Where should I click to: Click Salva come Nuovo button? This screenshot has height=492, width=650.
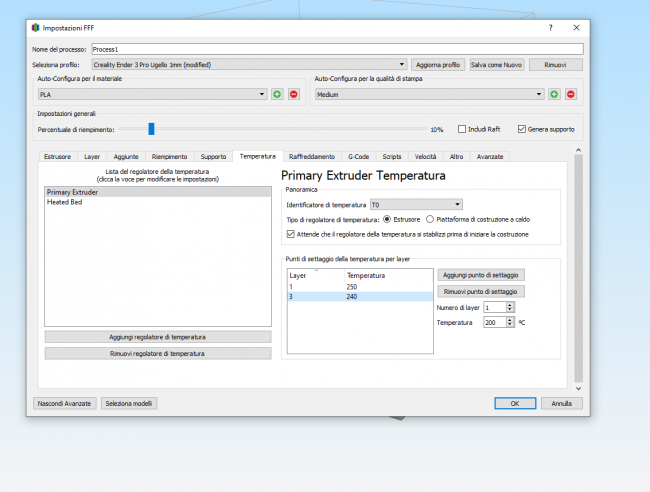coord(496,64)
